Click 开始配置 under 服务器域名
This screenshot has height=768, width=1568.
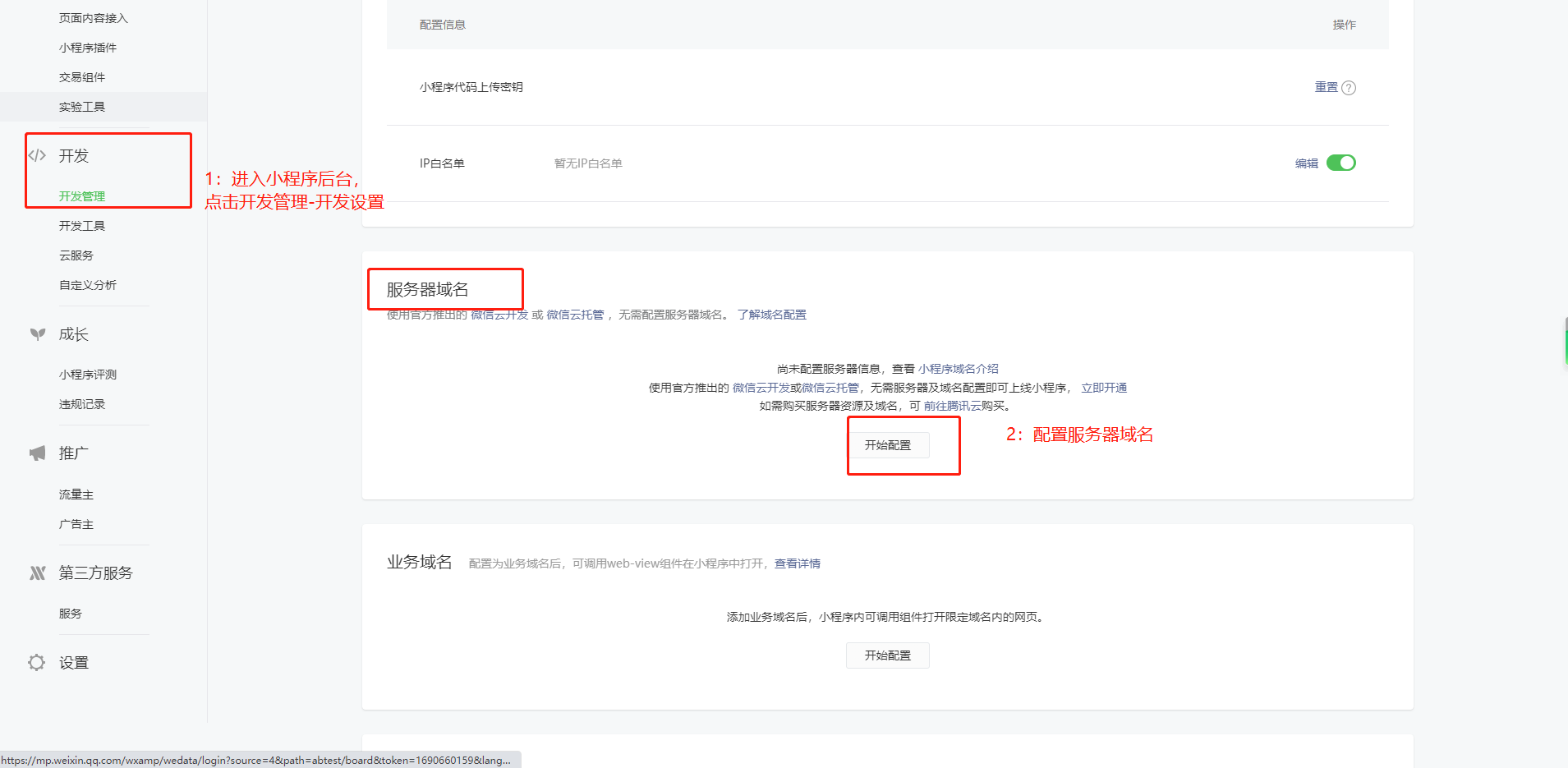tap(887, 445)
